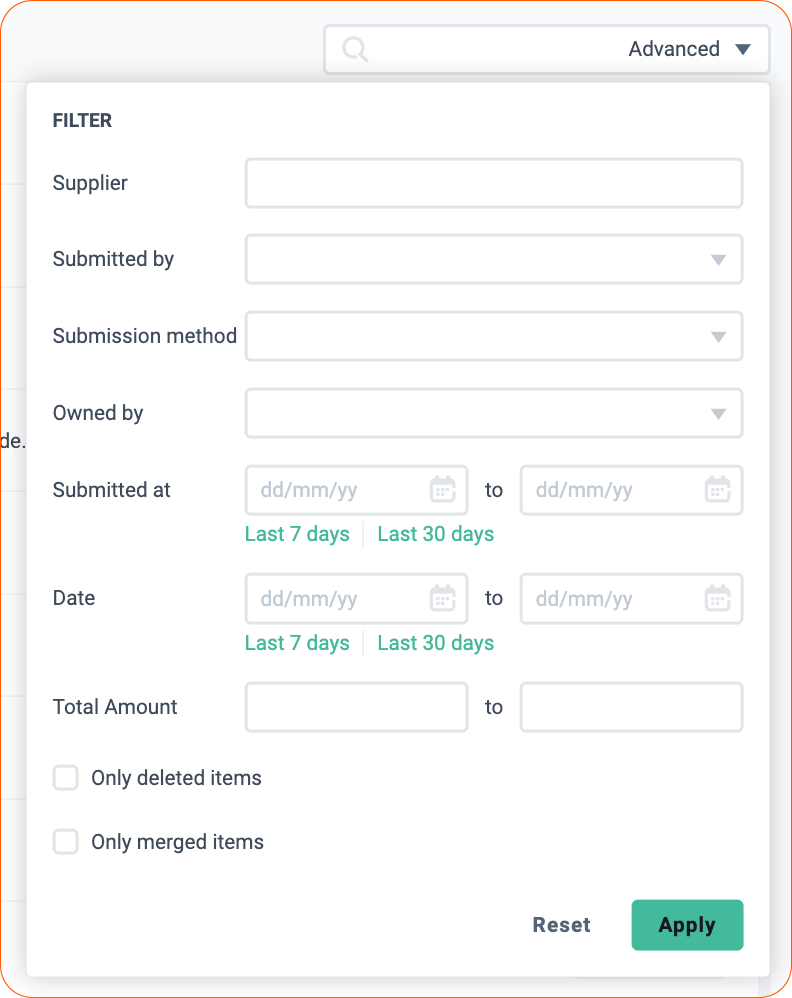This screenshot has width=792, height=998.
Task: Open Date start calendar icon
Action: tap(442, 598)
